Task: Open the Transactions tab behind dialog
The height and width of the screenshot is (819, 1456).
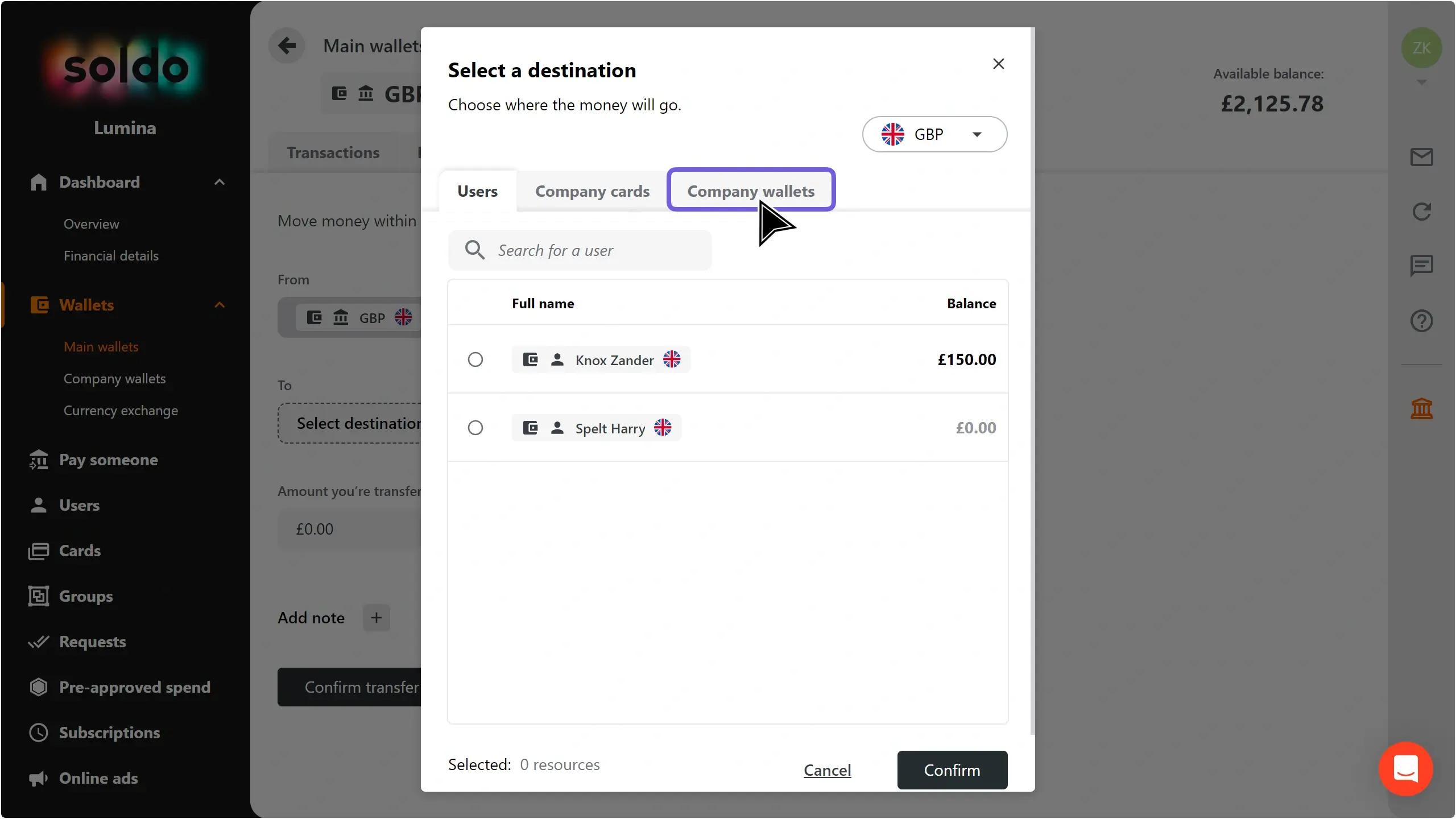Action: 333,152
